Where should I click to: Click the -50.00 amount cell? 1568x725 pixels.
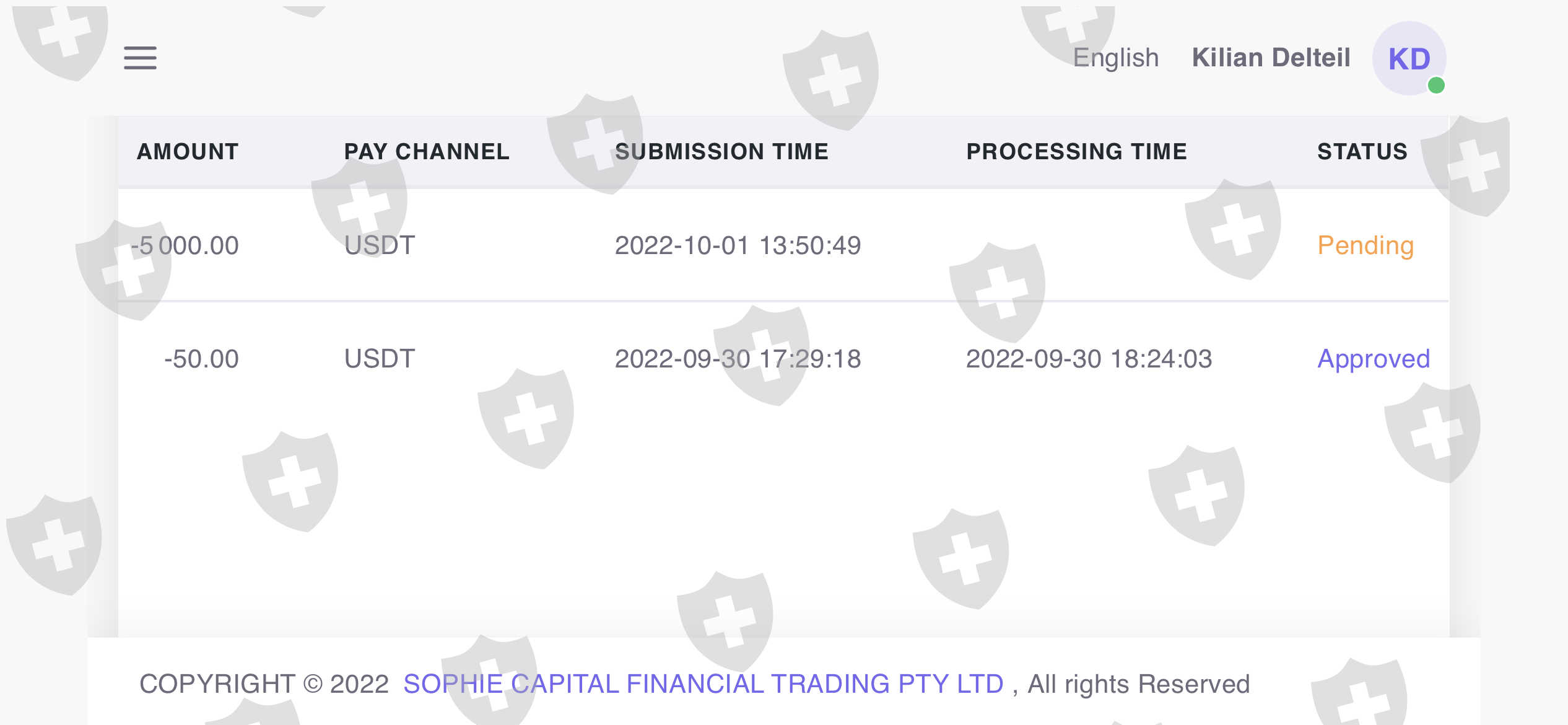(201, 359)
